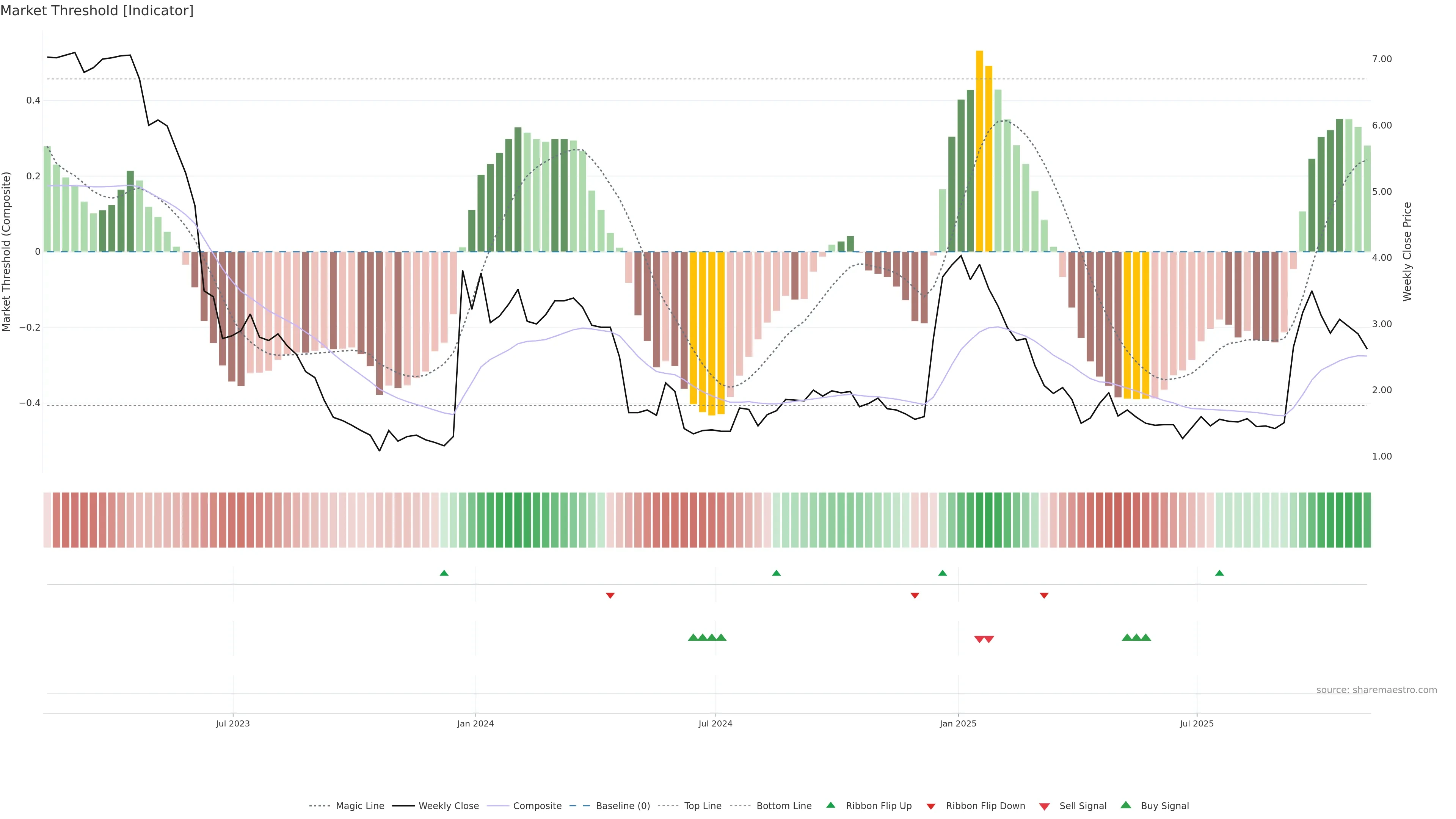
Task: Click the leftmost ribbon flip down marker
Action: 610,595
